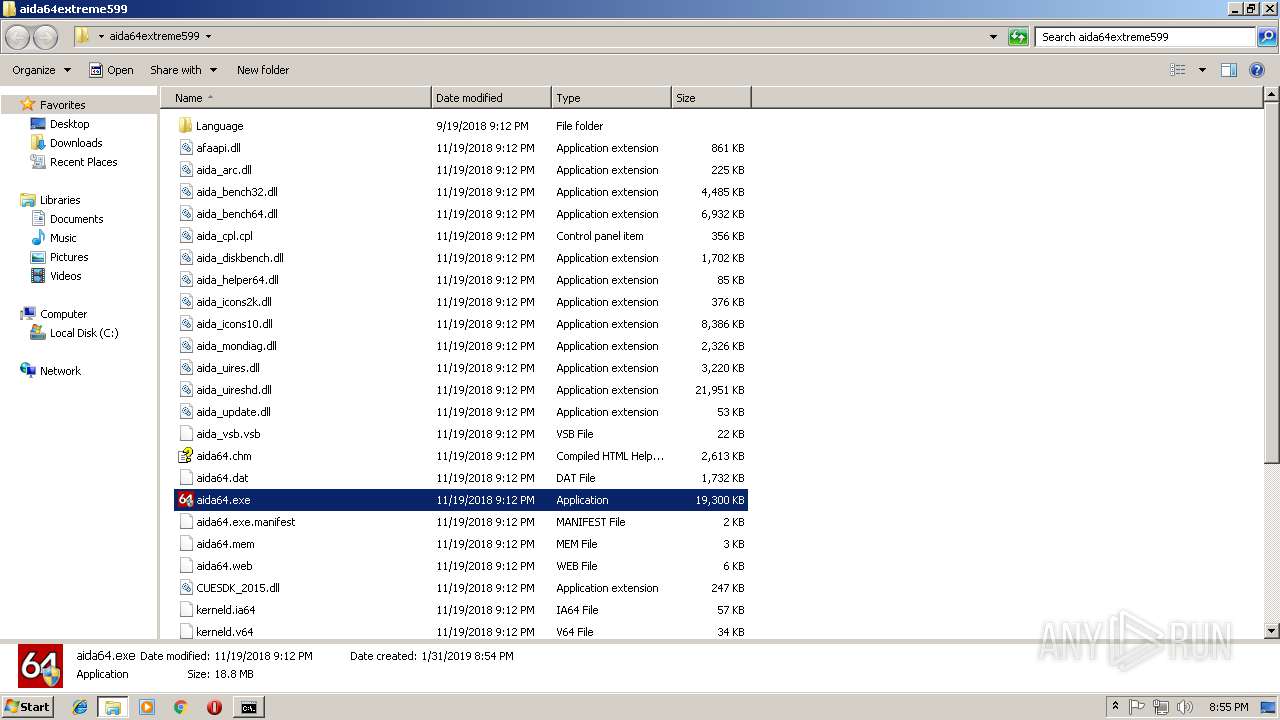
Task: Click Share with in the command bar
Action: [x=183, y=70]
